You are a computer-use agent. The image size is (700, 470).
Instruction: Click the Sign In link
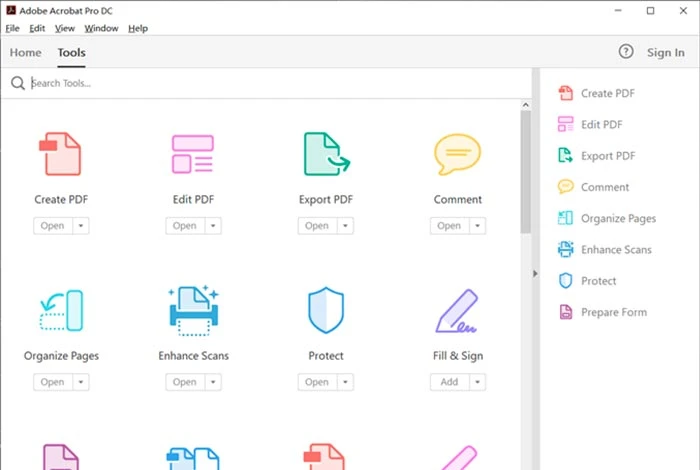click(666, 53)
